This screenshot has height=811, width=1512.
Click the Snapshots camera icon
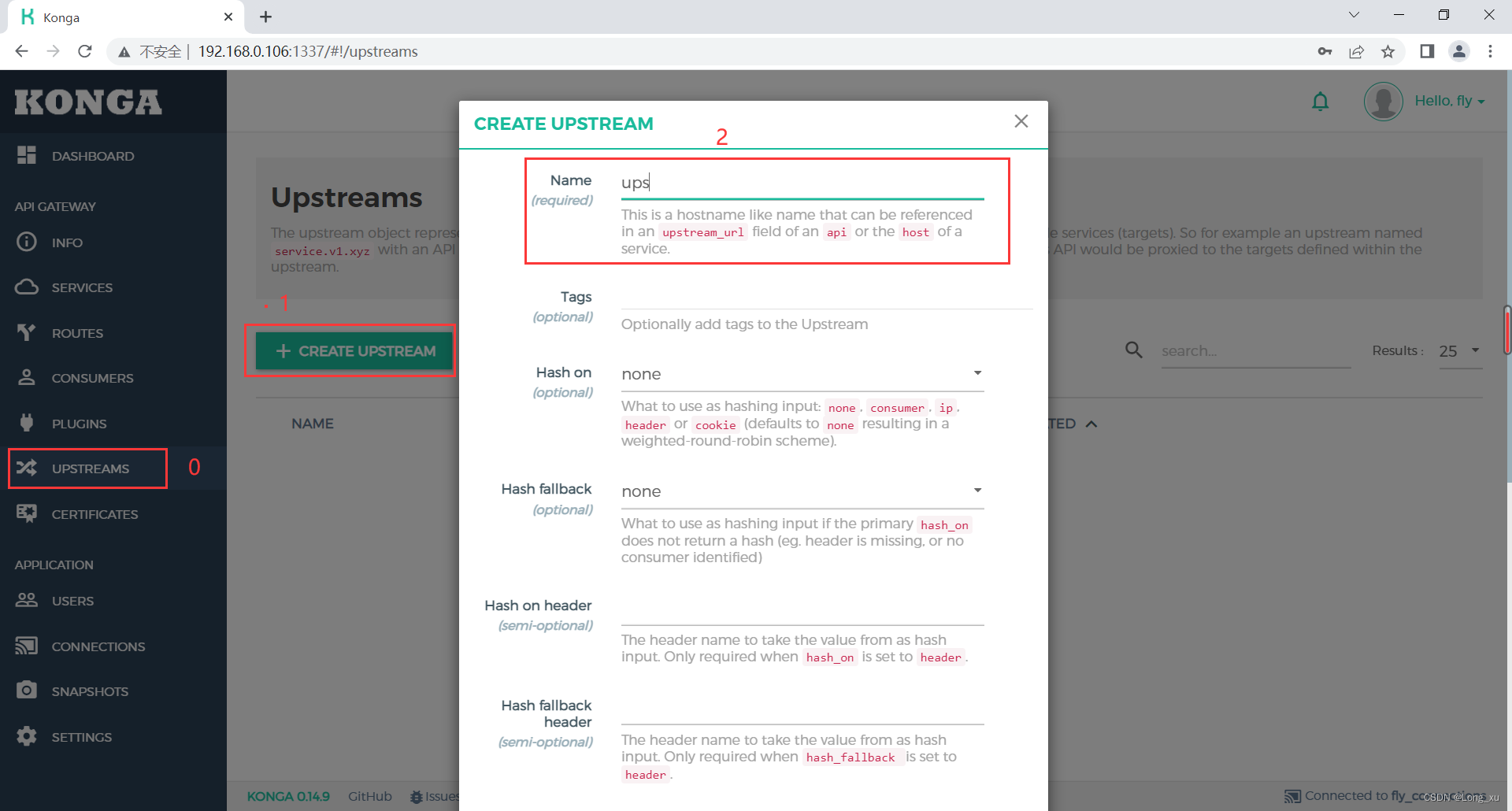[27, 691]
